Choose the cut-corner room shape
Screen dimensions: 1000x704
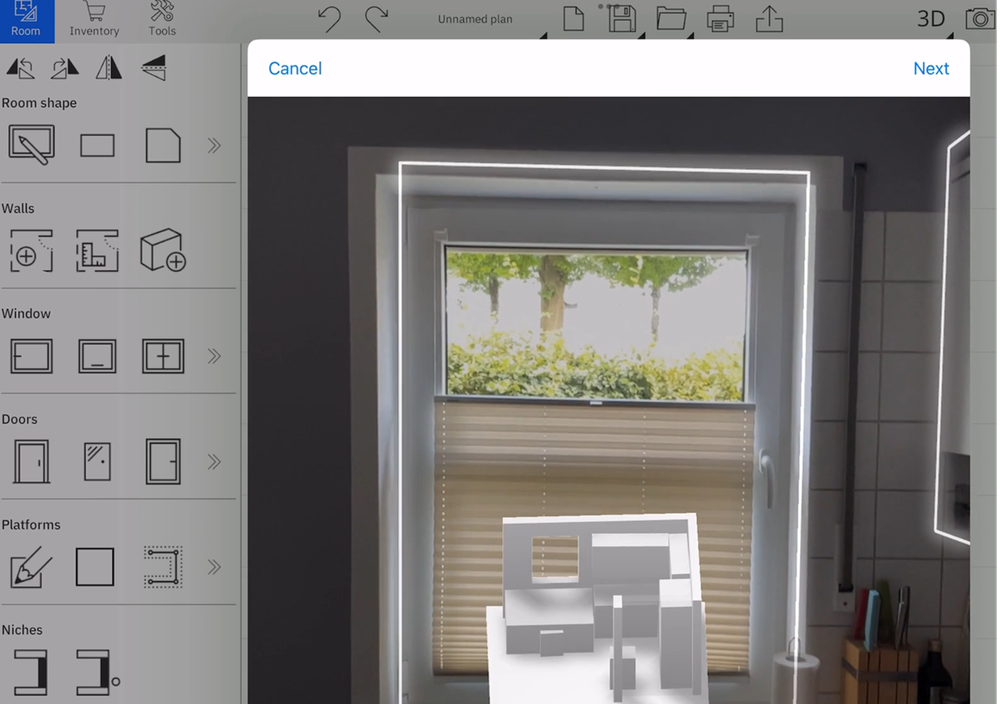click(163, 145)
